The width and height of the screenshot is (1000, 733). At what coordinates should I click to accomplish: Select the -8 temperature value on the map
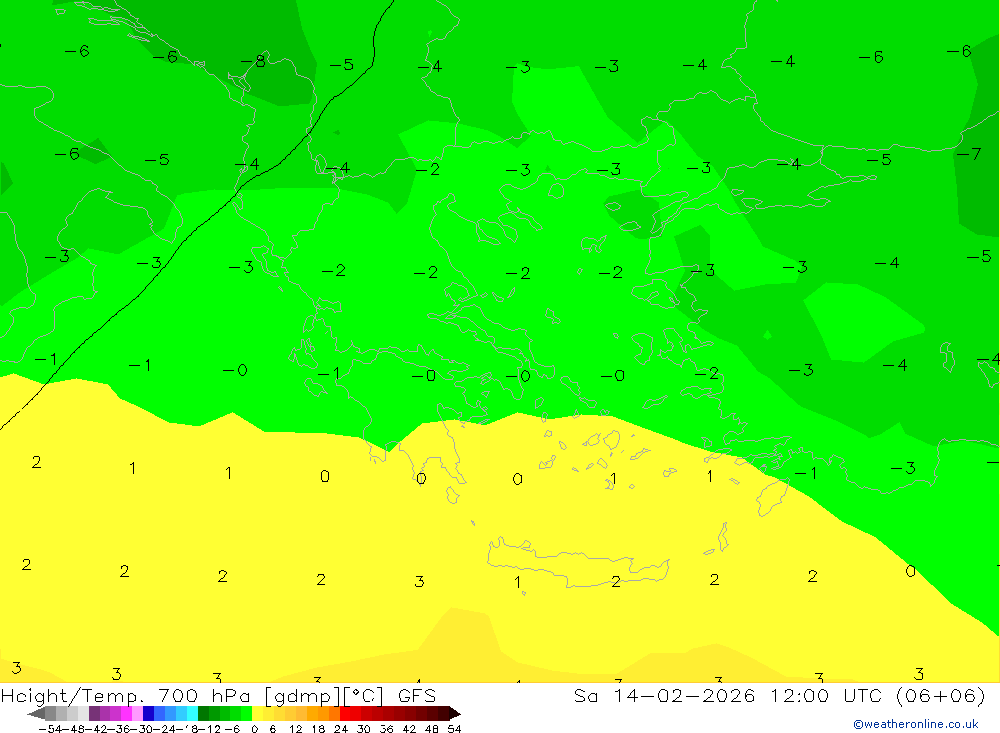click(253, 61)
